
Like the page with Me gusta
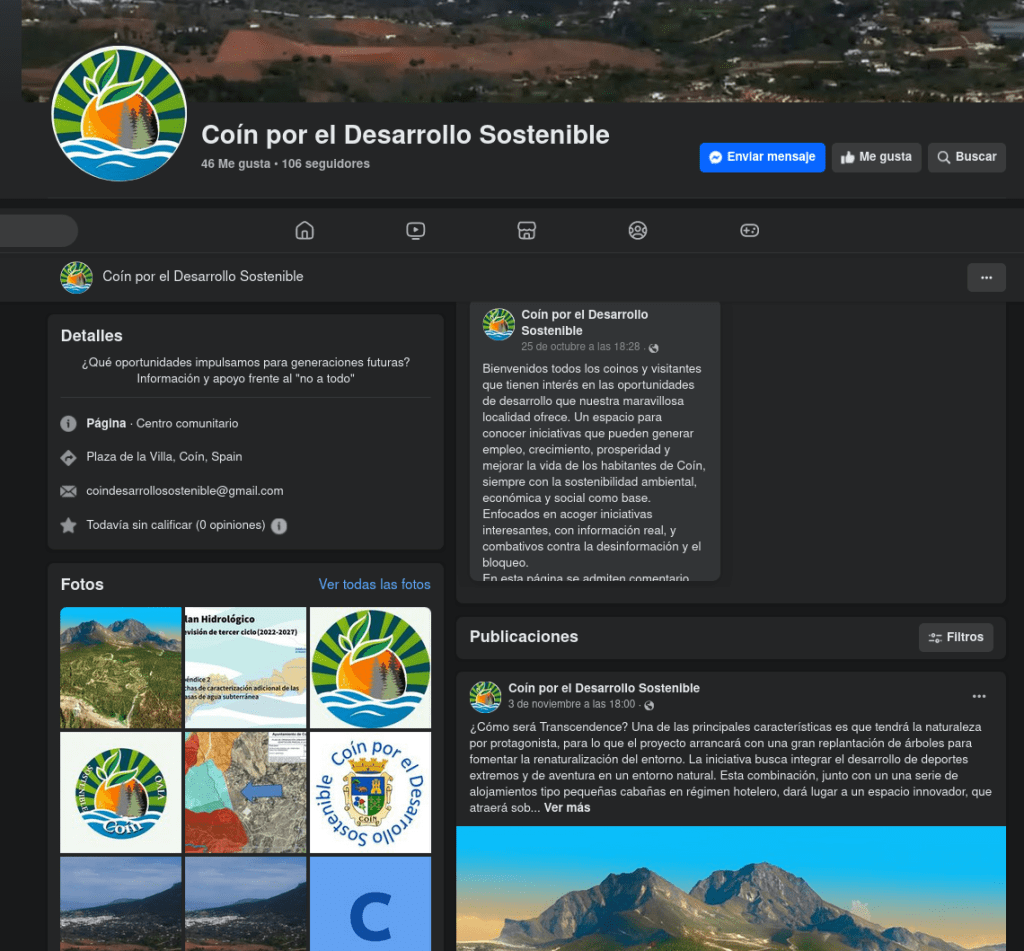[876, 157]
